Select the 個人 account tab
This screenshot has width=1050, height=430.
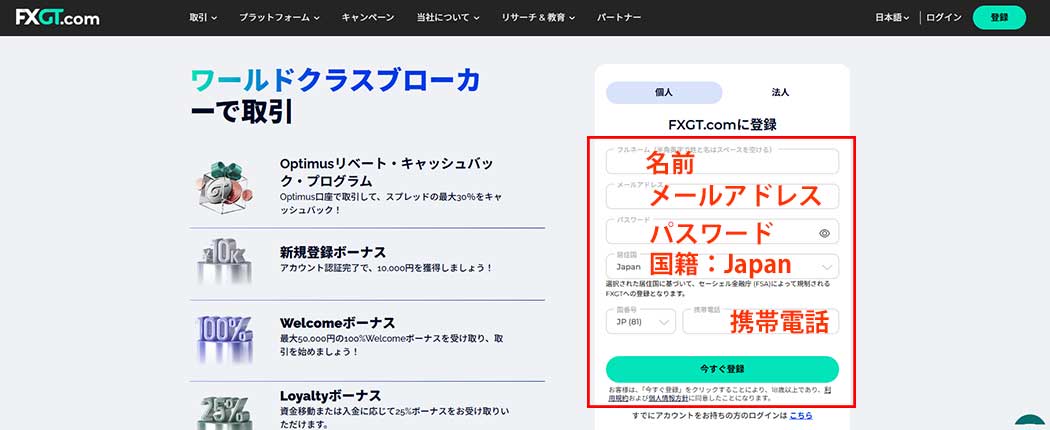tap(664, 92)
